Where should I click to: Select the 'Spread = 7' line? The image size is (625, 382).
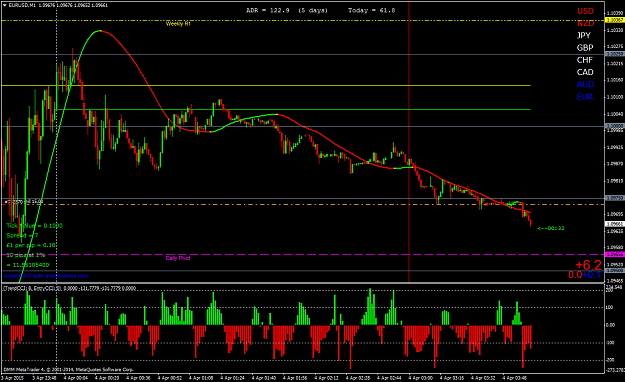pyautogui.click(x=22, y=235)
